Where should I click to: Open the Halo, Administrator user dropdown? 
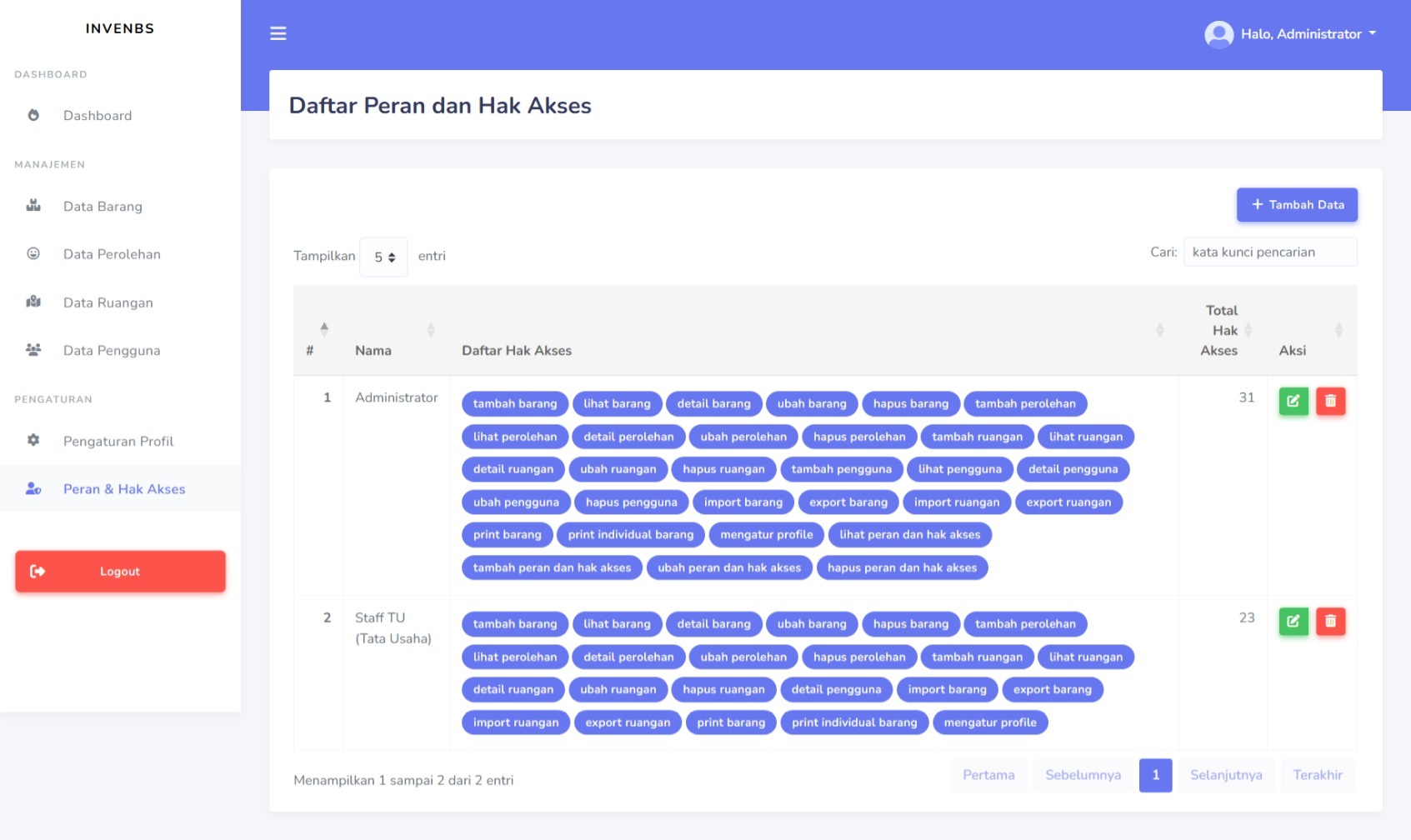coord(1308,34)
